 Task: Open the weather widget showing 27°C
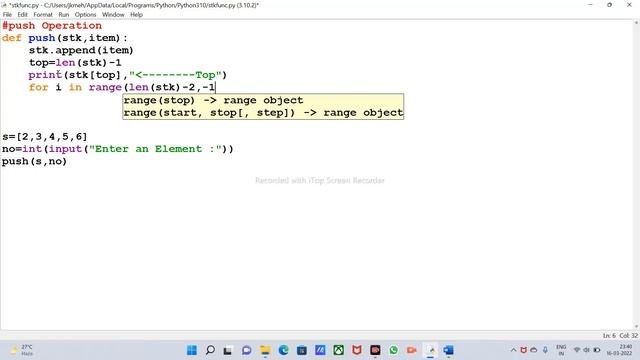point(22,350)
